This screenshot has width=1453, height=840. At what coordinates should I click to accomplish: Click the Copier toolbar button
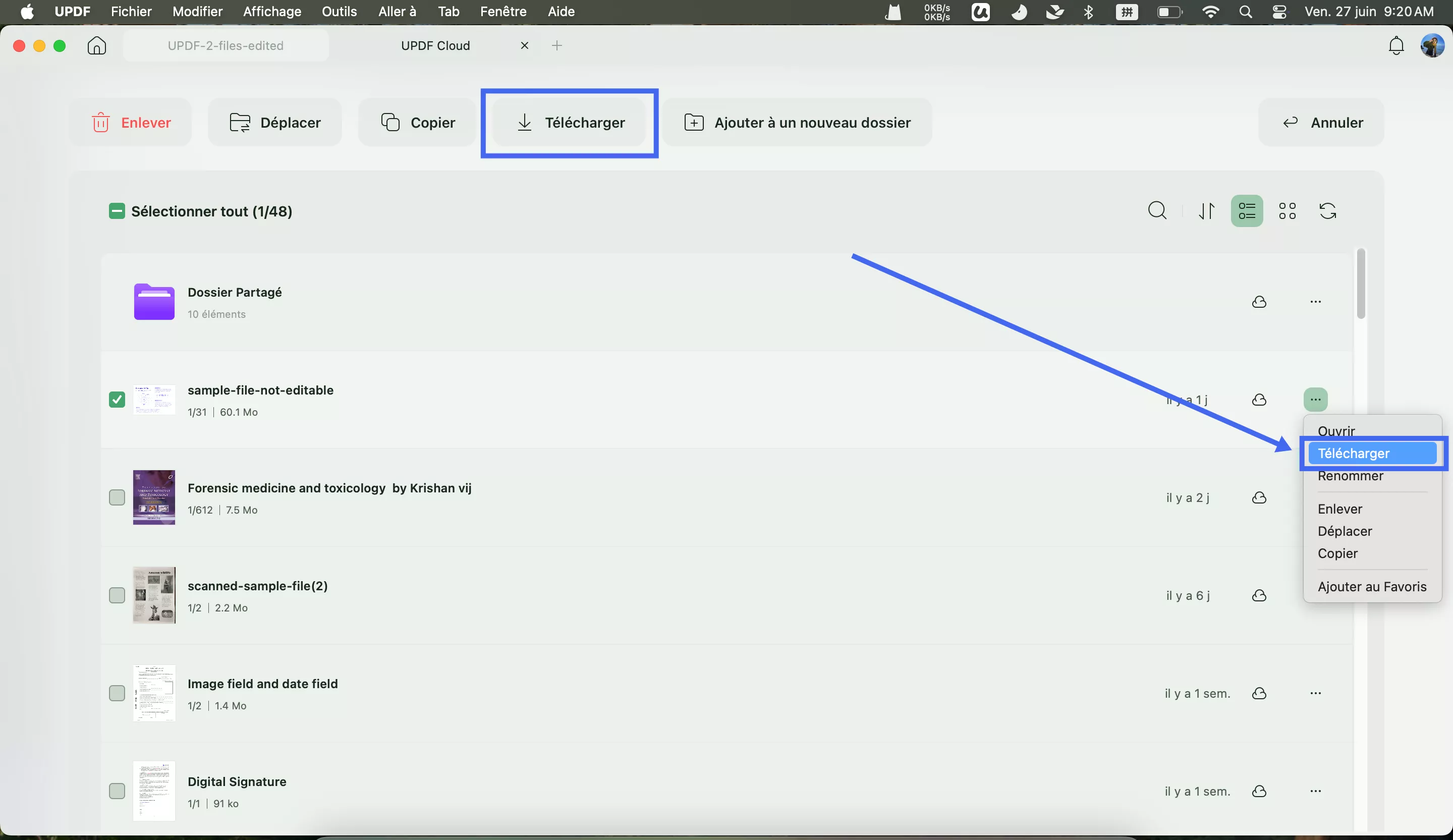417,122
